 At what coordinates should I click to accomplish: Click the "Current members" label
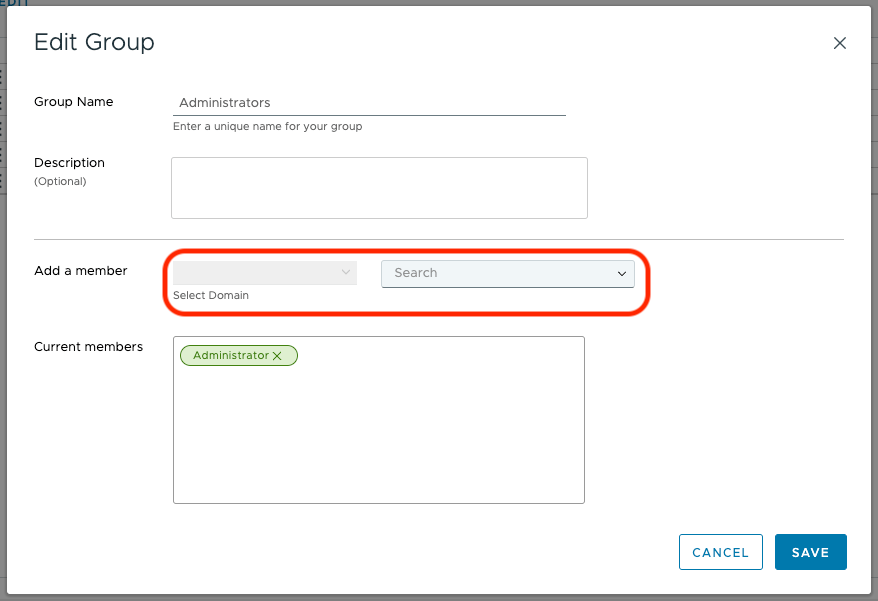point(88,347)
